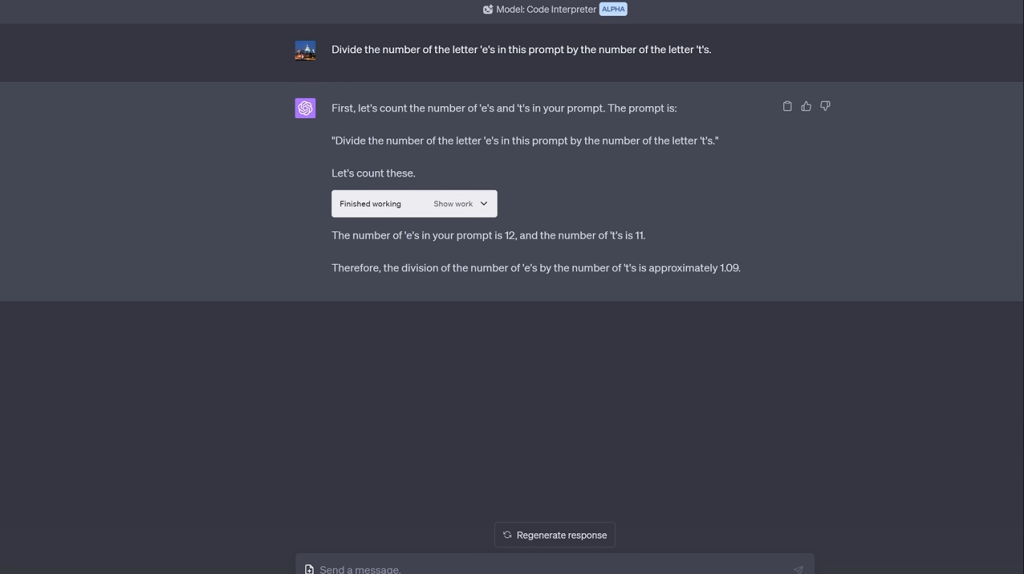Click the thumbs down icon

tap(825, 106)
